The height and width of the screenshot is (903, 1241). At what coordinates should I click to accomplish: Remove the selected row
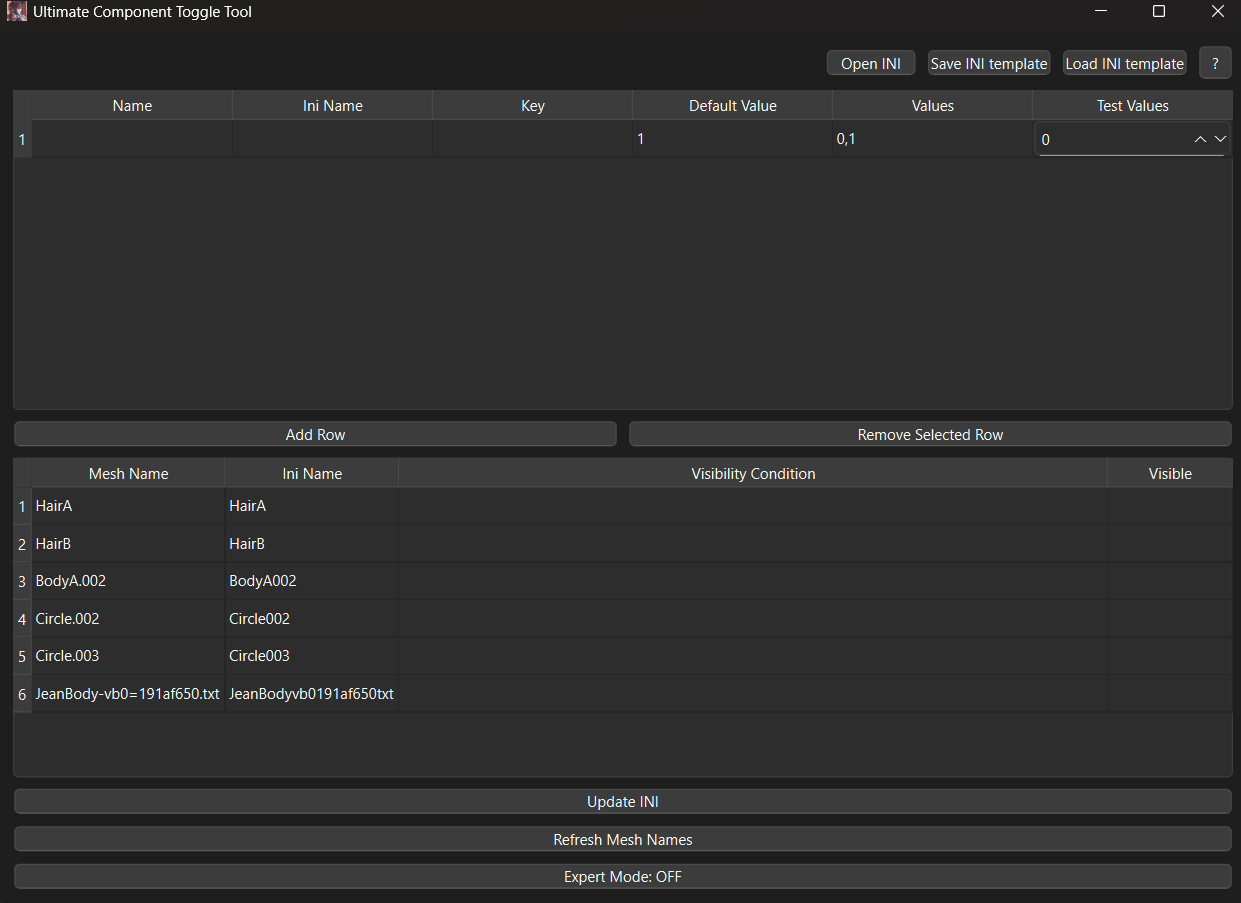929,434
